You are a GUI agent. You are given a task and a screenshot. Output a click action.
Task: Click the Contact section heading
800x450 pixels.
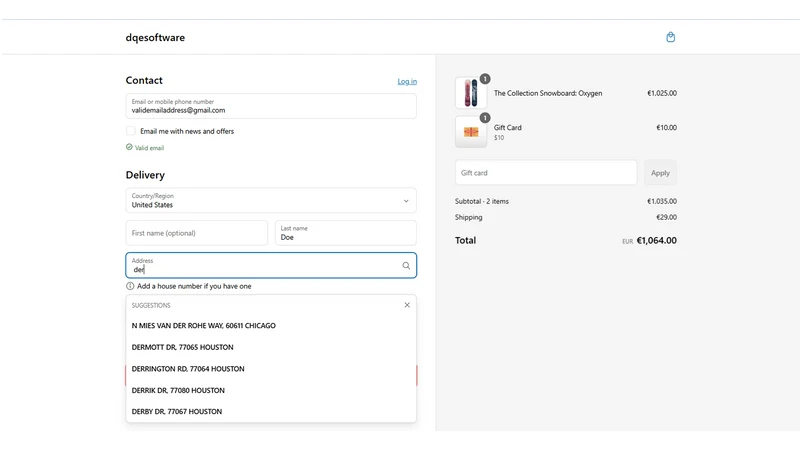(144, 81)
